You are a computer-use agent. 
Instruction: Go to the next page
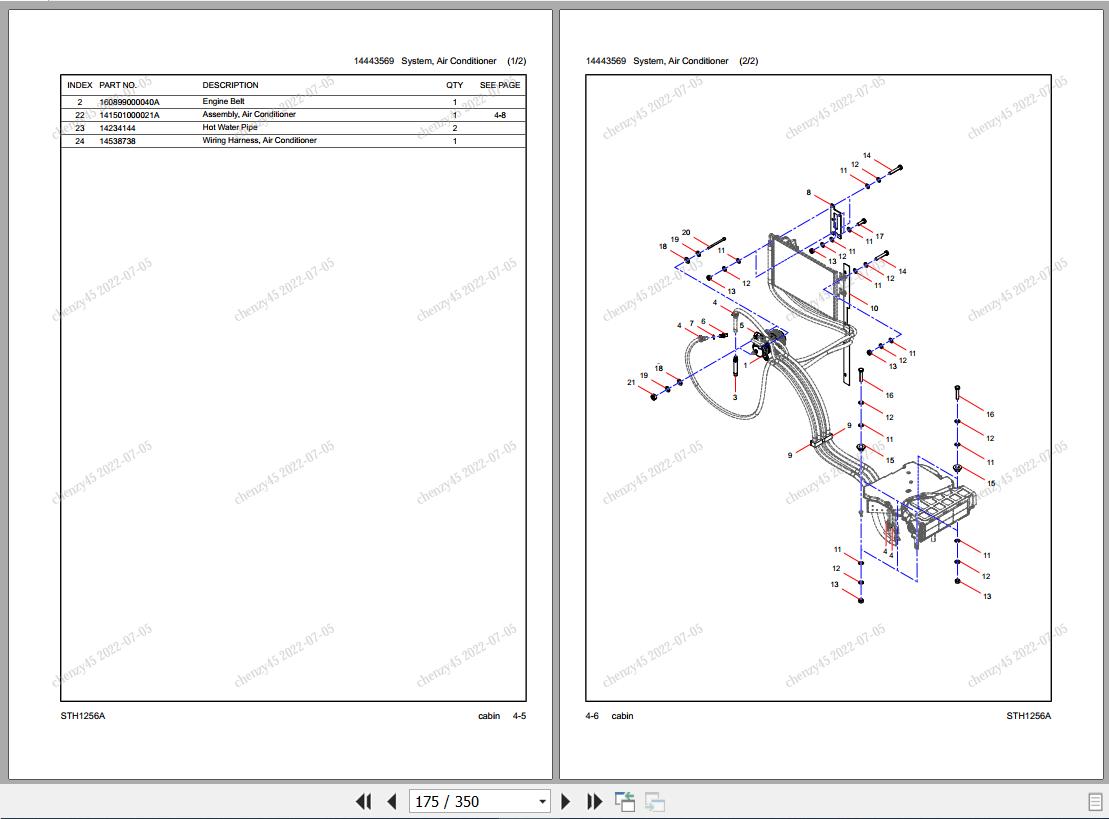pos(566,801)
